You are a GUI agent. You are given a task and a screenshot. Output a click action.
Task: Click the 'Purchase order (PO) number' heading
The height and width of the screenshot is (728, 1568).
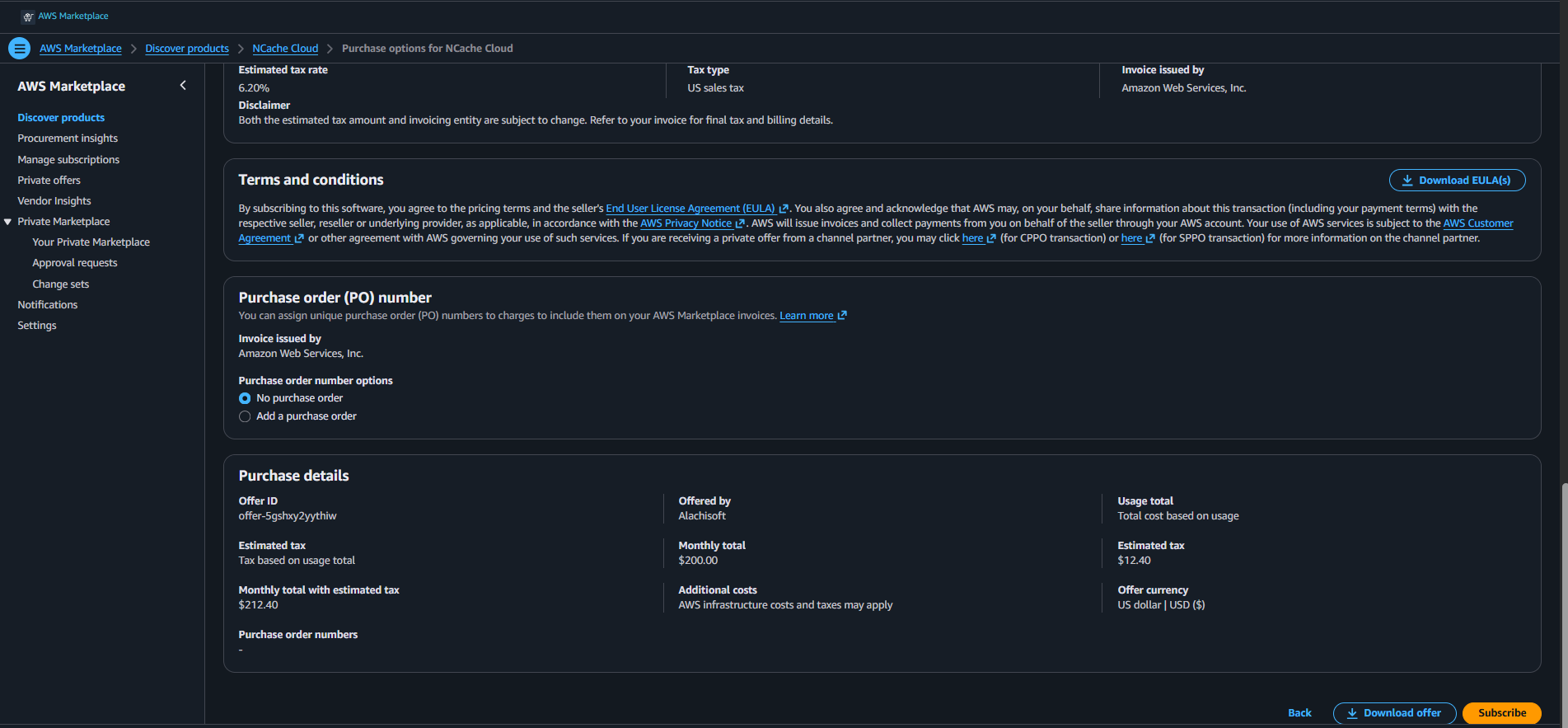click(335, 298)
